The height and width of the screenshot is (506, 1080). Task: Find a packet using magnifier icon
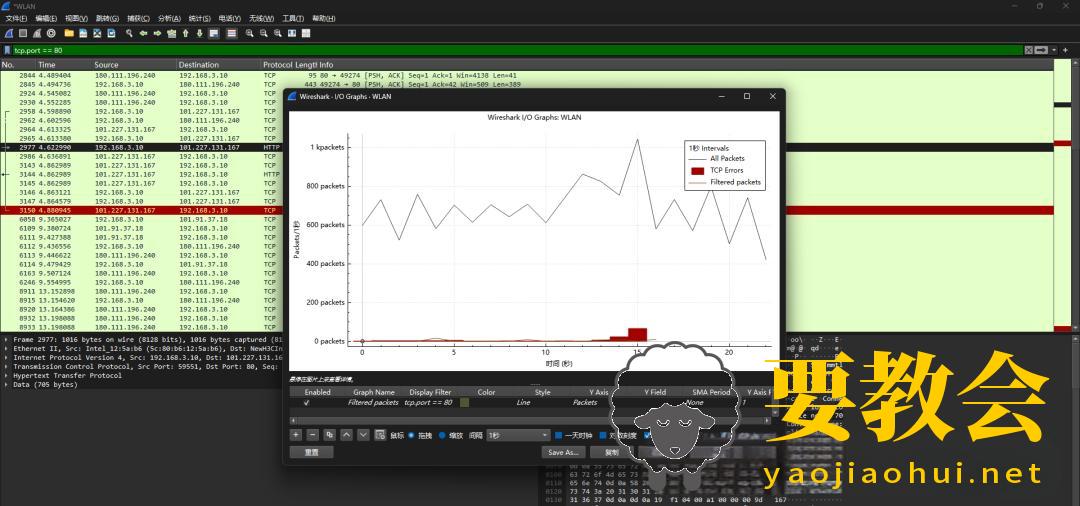point(129,33)
